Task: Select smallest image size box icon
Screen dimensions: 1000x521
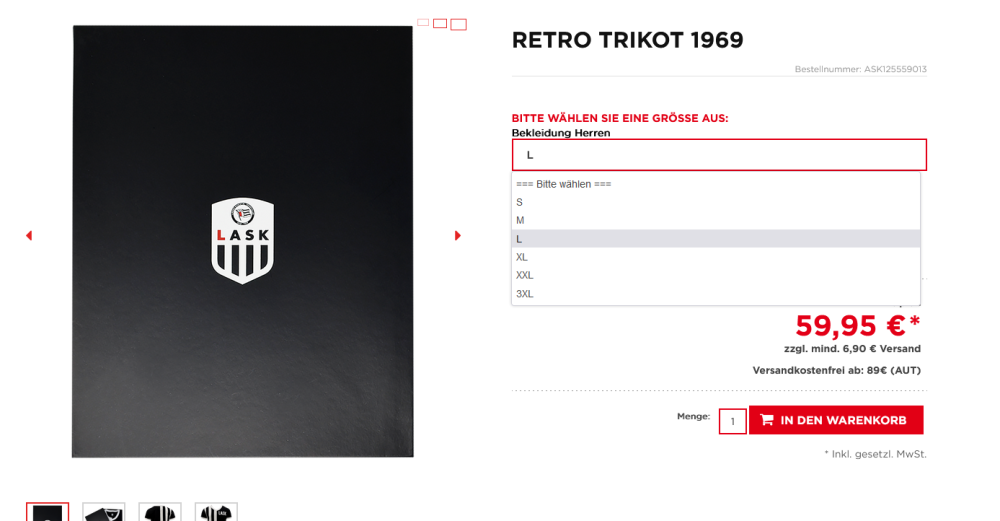Action: pyautogui.click(x=423, y=22)
